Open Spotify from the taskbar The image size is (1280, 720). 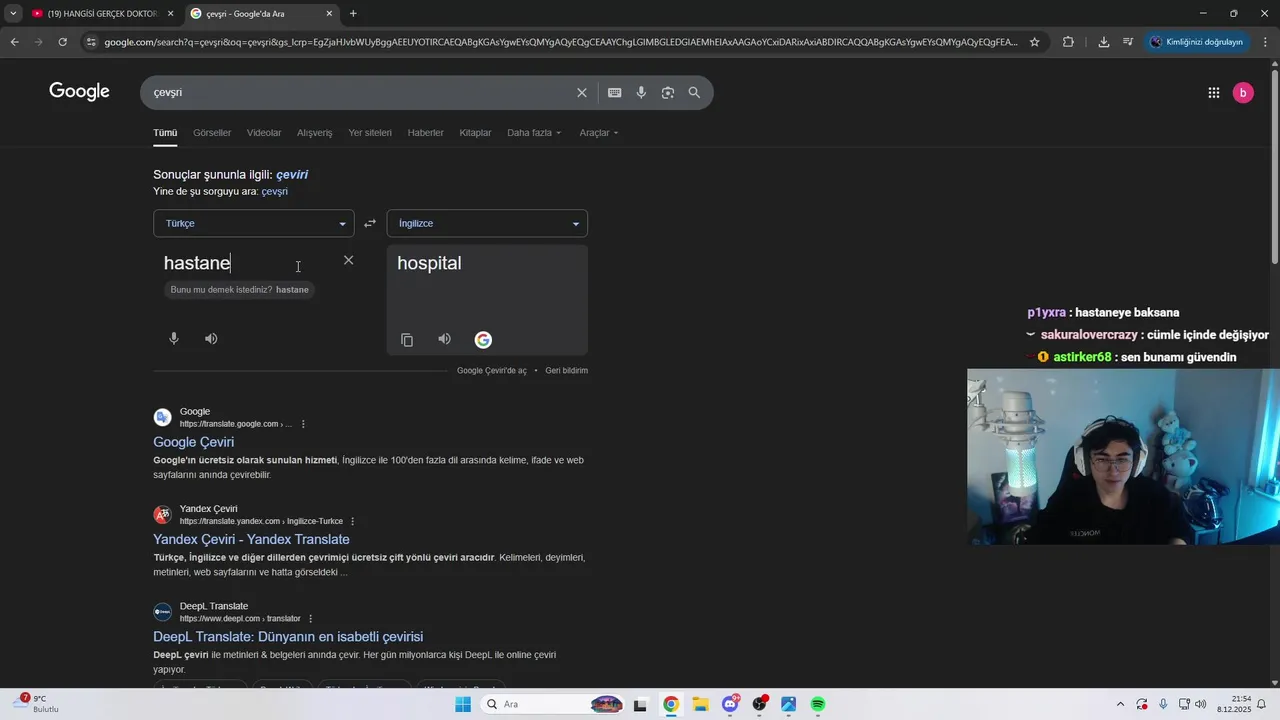[x=818, y=704]
